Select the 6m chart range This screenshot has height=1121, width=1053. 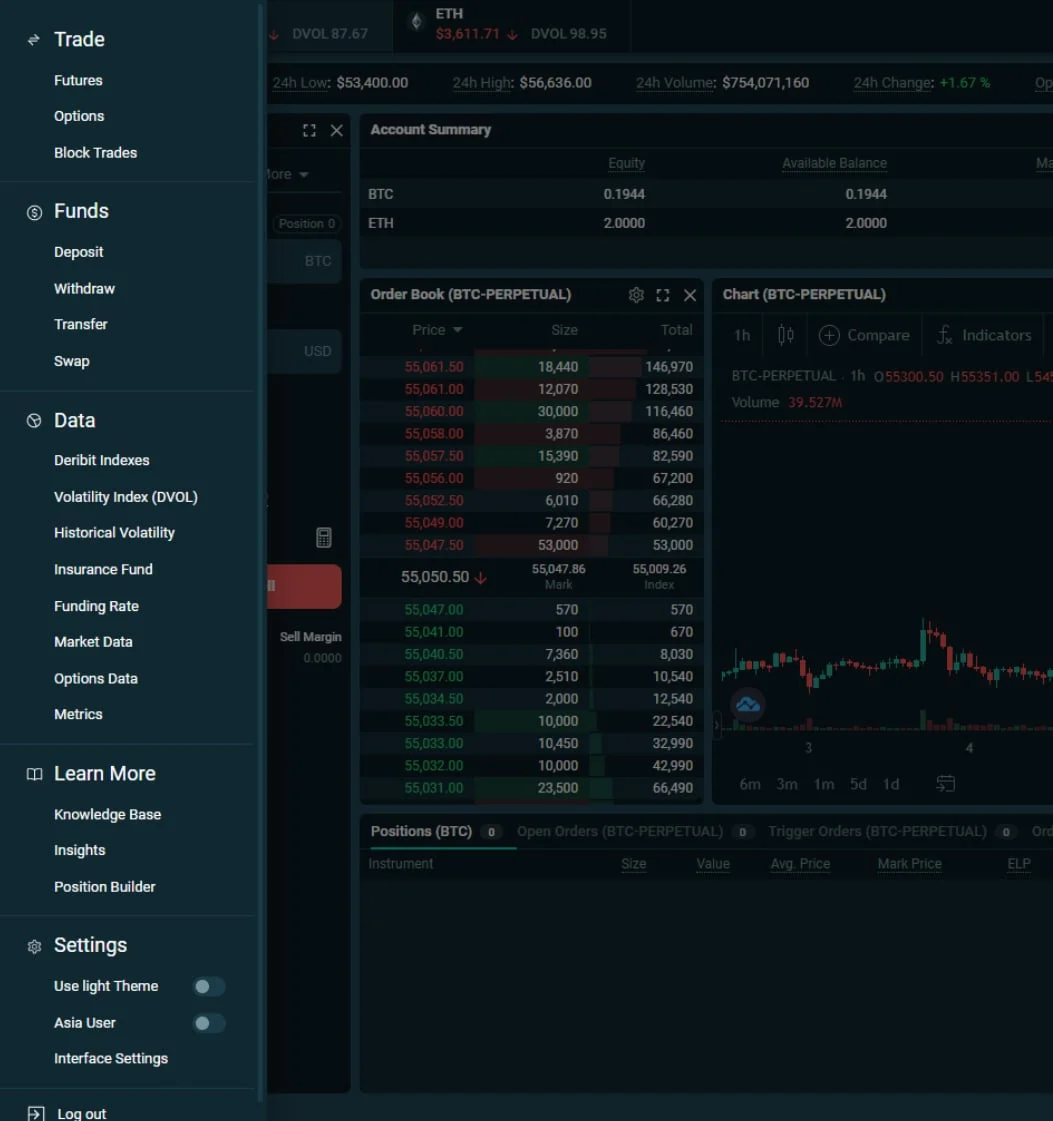[750, 784]
